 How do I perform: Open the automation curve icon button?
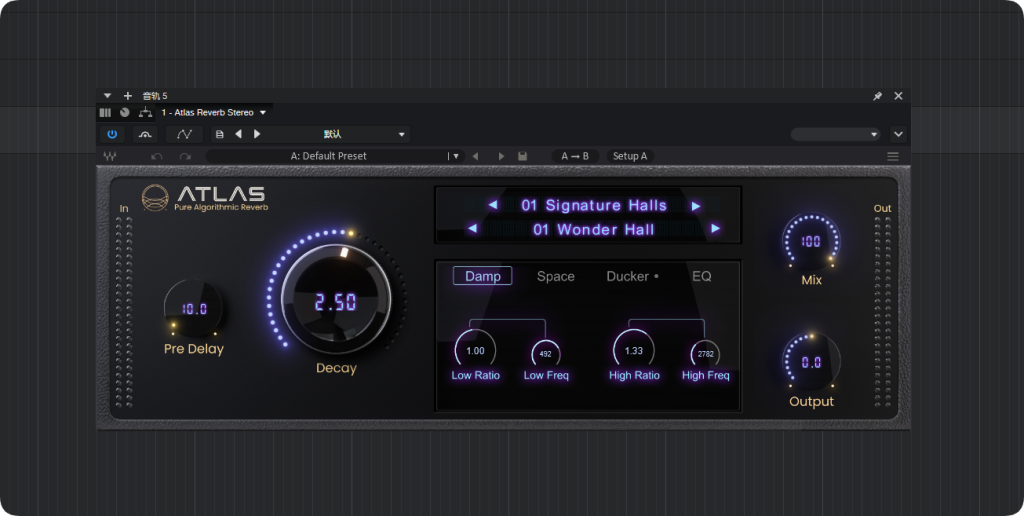pos(184,134)
